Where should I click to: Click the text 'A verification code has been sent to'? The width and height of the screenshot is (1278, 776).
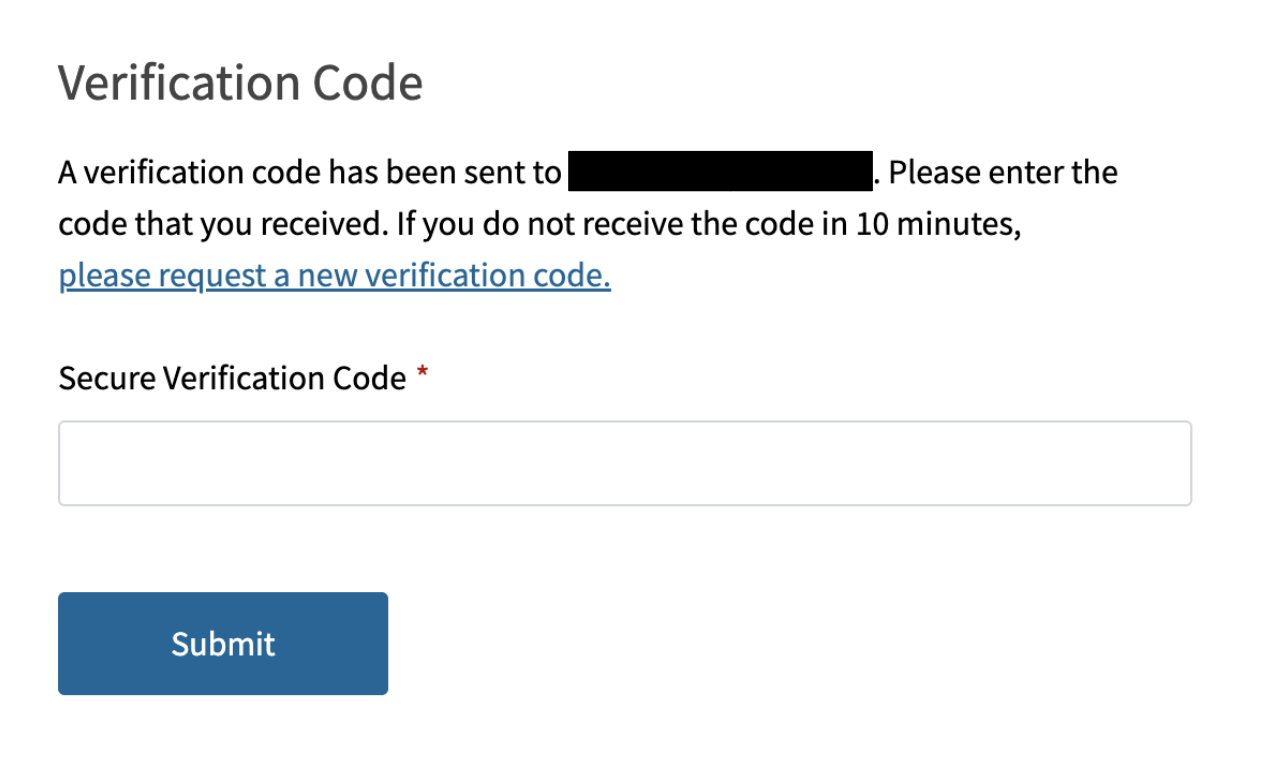pyautogui.click(x=309, y=173)
